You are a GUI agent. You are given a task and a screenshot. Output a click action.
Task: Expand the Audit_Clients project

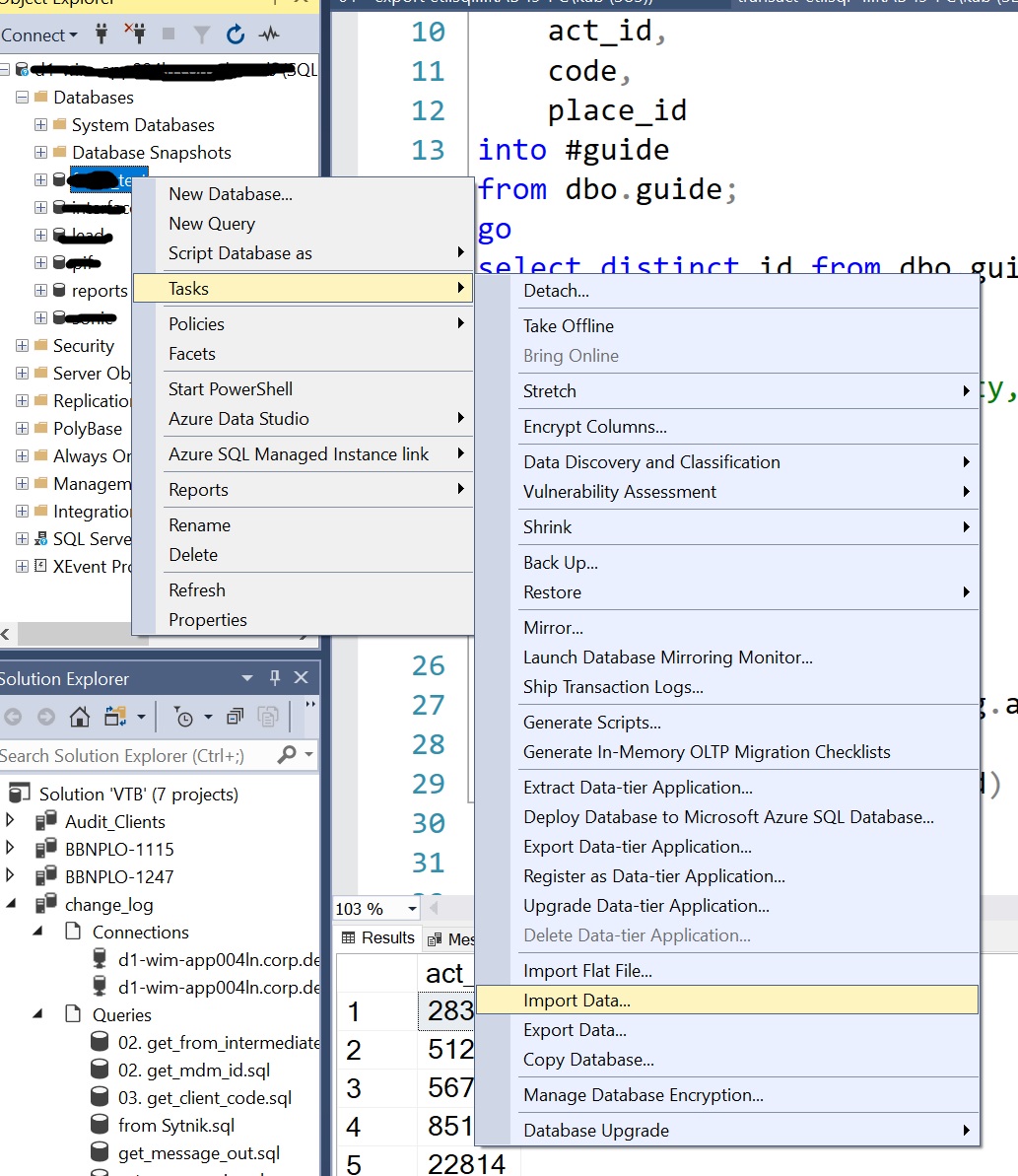[11, 821]
